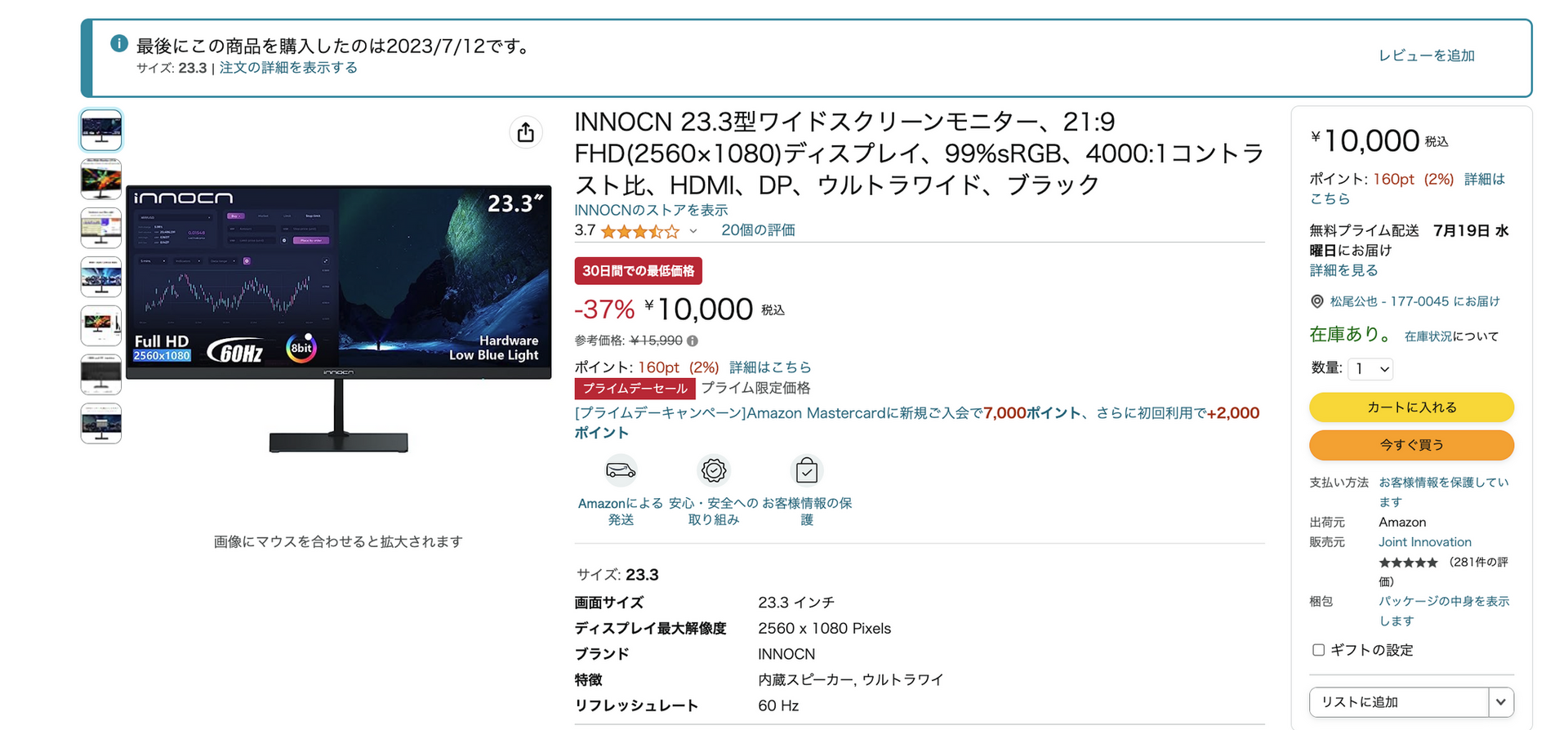Click the location pin icon near delivery address
1568x730 pixels.
pyautogui.click(x=1317, y=301)
